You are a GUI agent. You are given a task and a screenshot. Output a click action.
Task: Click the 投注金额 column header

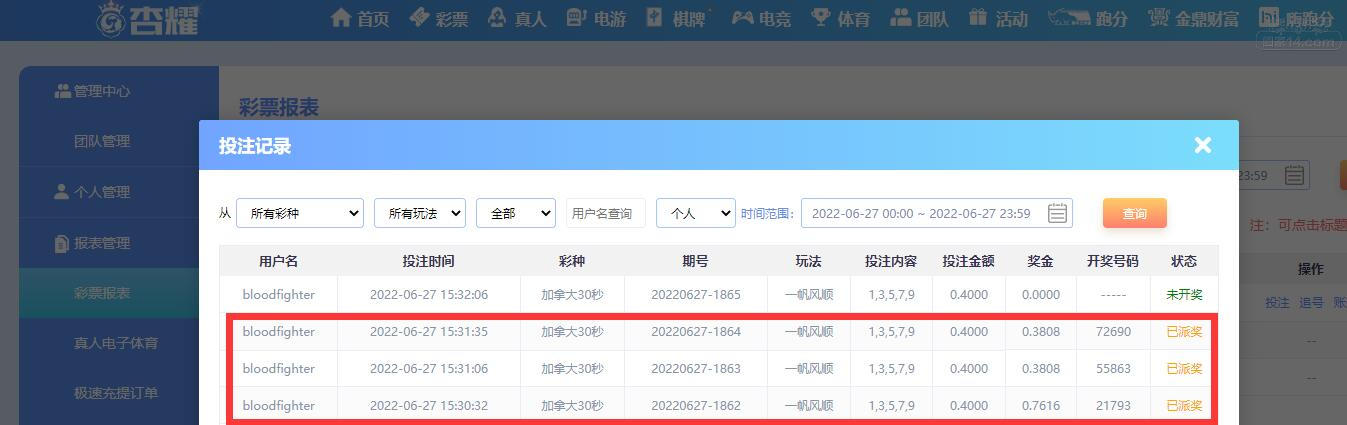pyautogui.click(x=968, y=261)
